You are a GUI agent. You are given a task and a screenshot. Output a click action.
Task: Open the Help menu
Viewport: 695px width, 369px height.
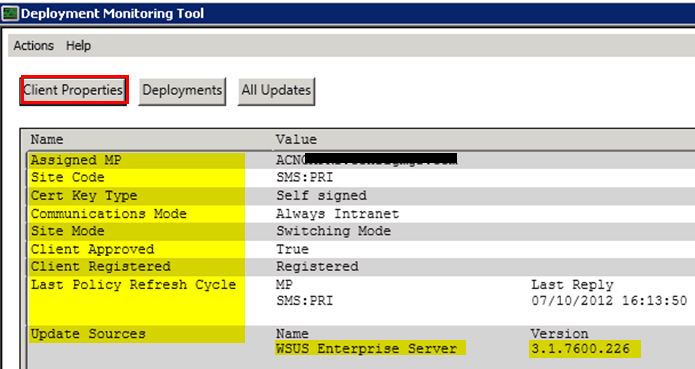pos(78,46)
